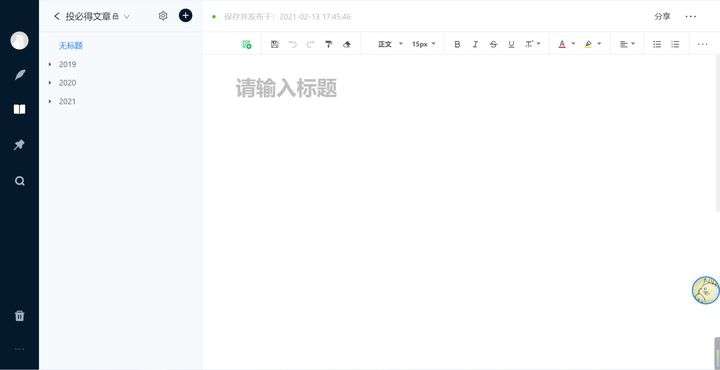Click the 2020 folder label

click(68, 83)
